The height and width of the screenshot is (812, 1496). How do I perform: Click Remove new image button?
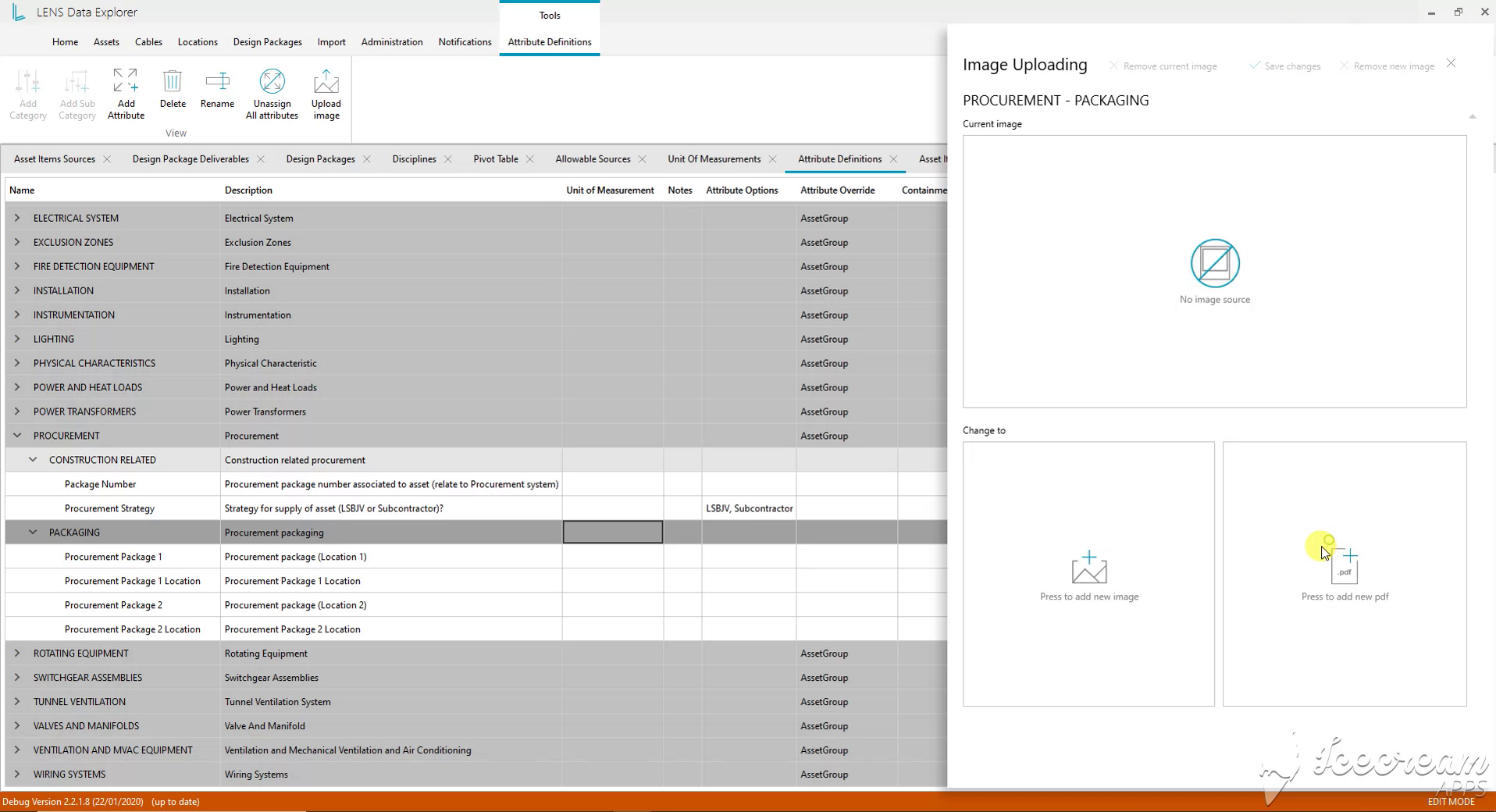tap(1387, 66)
